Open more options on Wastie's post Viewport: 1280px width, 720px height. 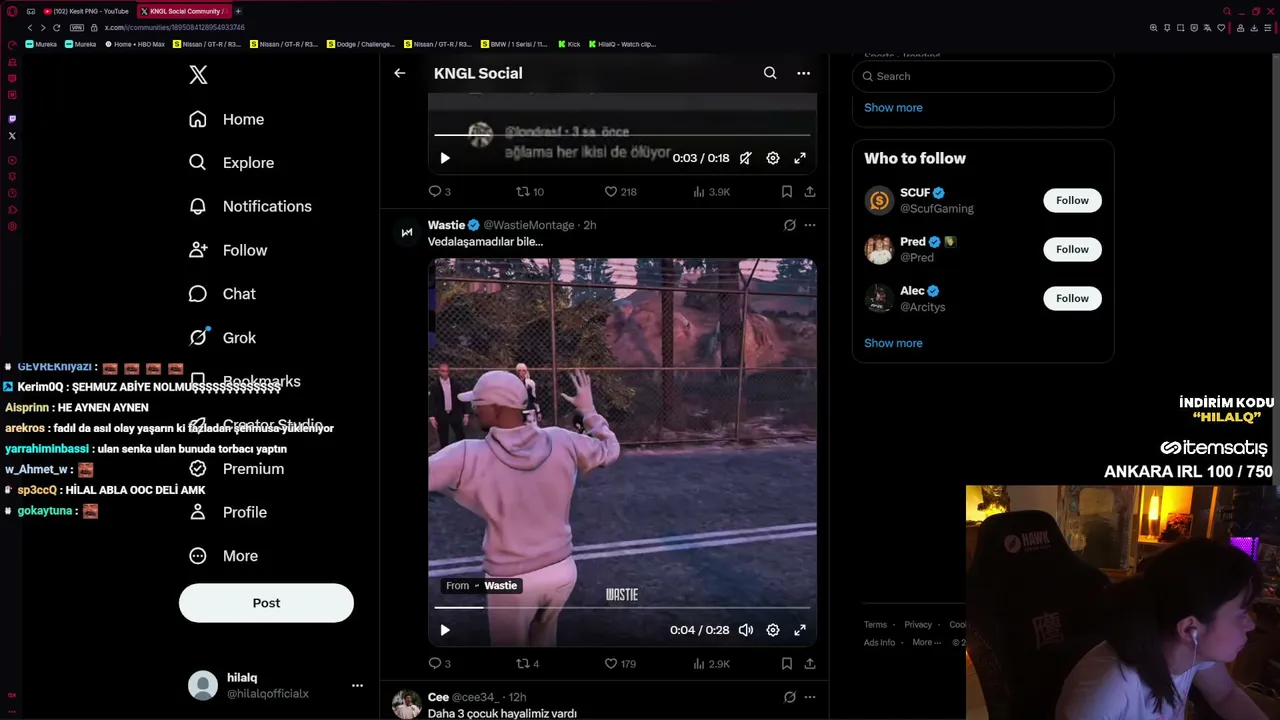(x=810, y=225)
